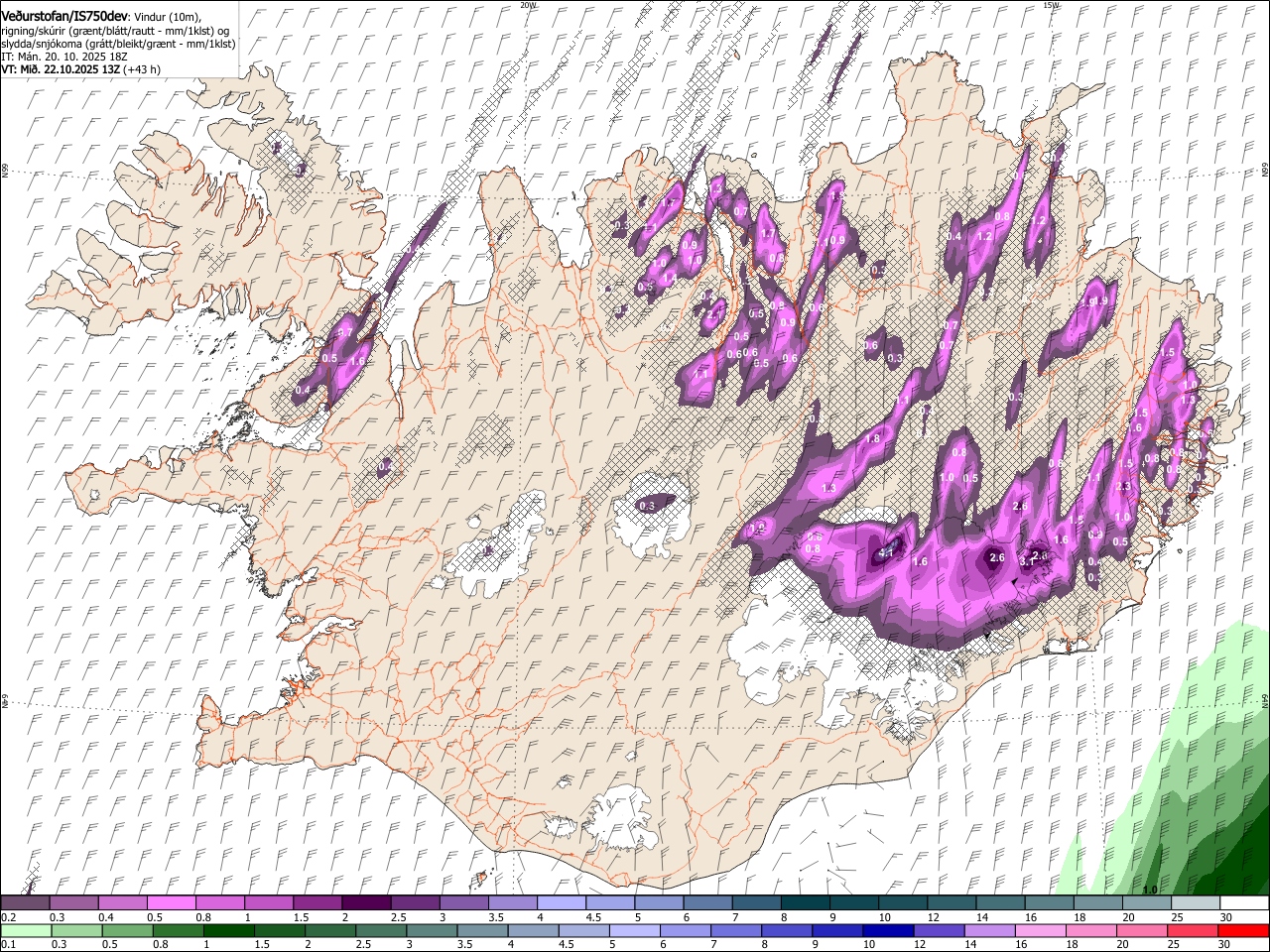Pick the darkest purple swatch labeled 2
Viewport: 1270px width, 952px height.
(365, 902)
